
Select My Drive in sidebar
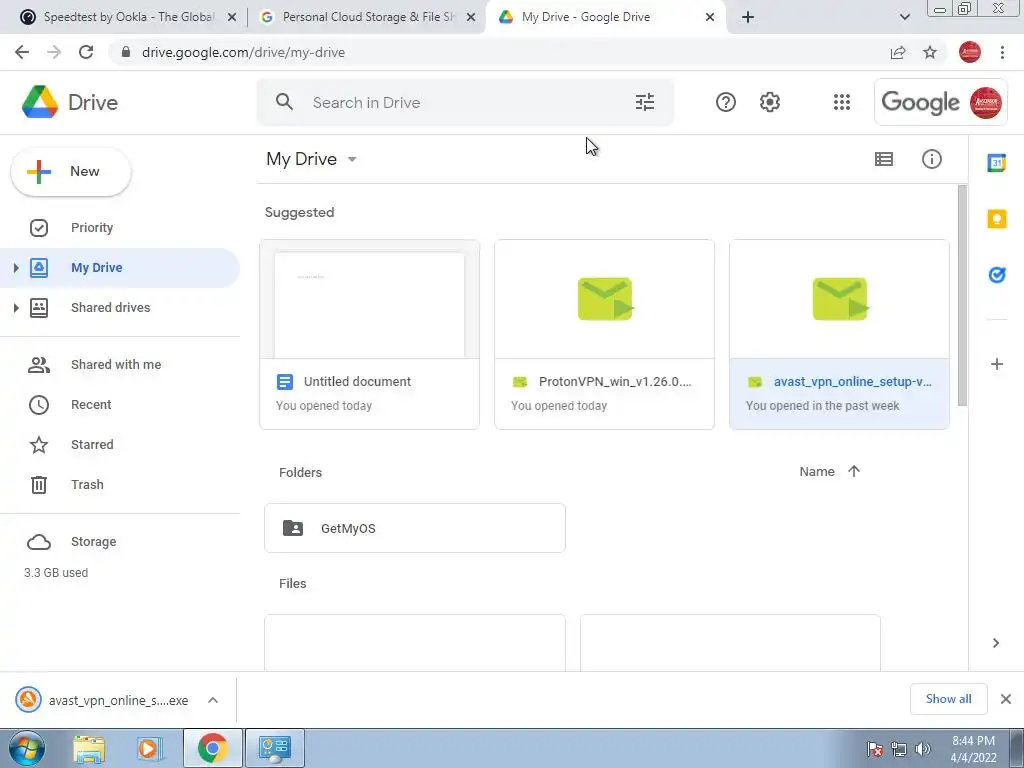pyautogui.click(x=120, y=268)
